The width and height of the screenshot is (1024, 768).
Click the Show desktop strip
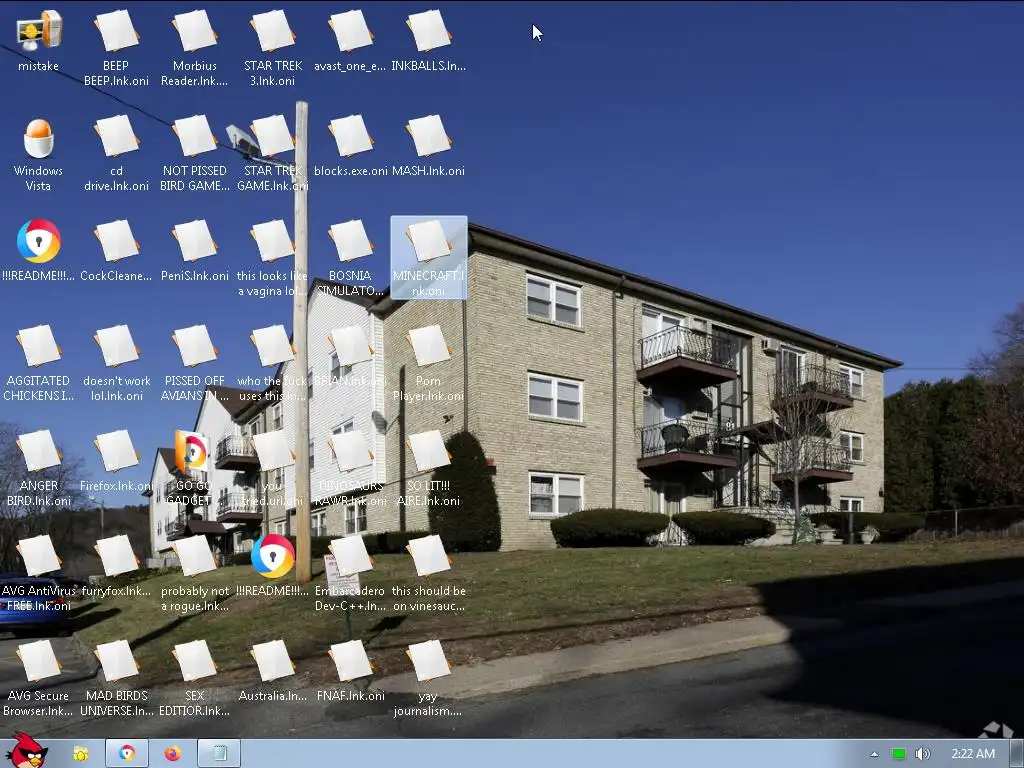1017,754
